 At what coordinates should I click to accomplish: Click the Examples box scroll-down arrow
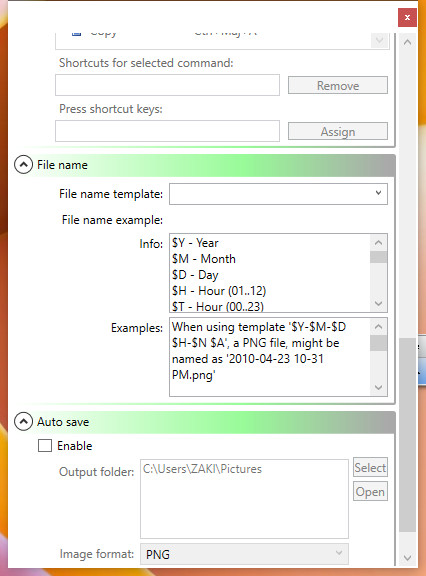[378, 387]
